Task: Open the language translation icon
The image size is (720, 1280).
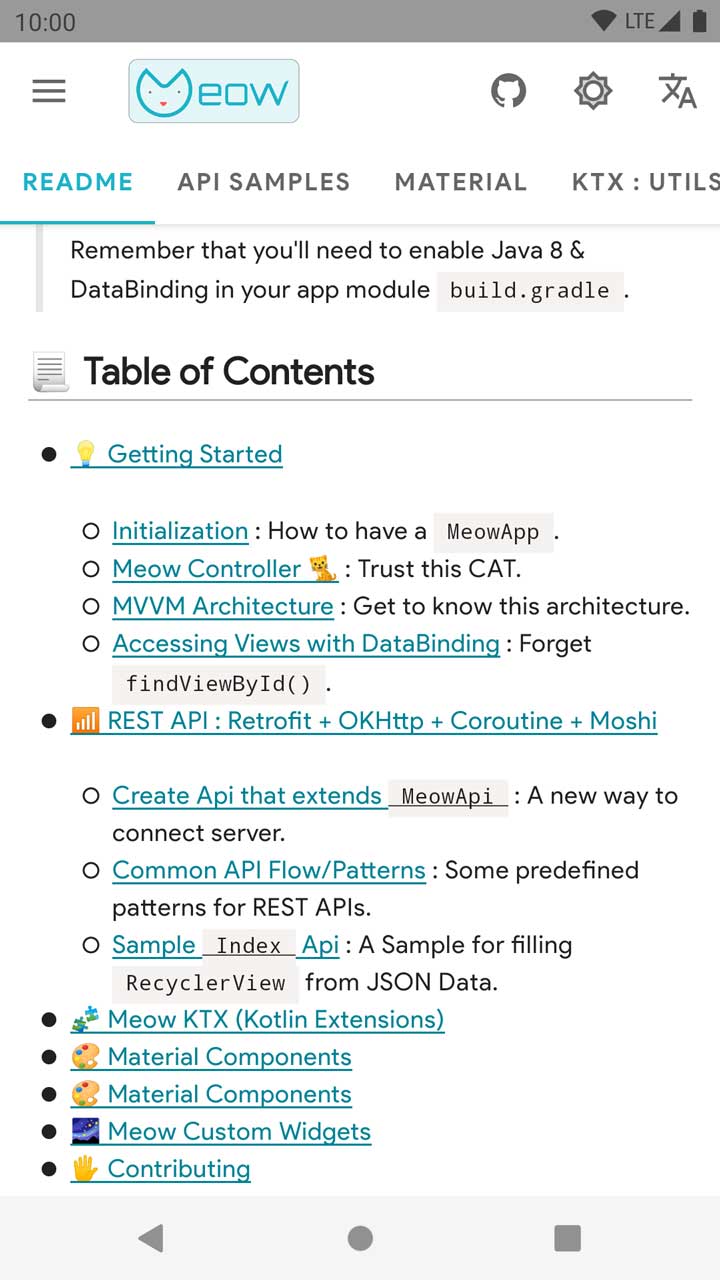Action: click(677, 92)
